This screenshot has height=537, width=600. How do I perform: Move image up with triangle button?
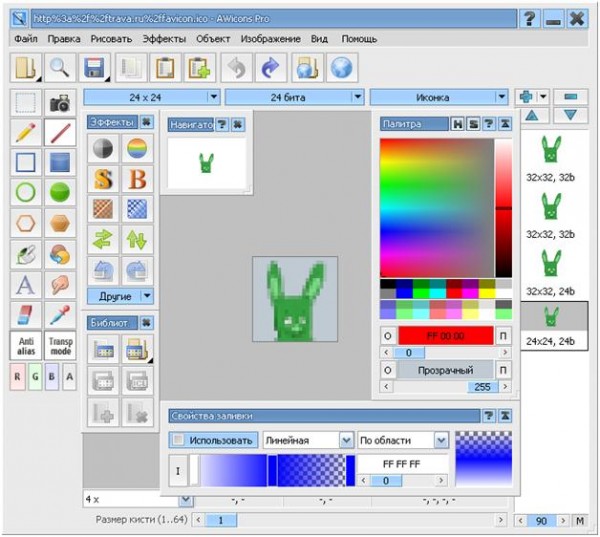[x=532, y=115]
